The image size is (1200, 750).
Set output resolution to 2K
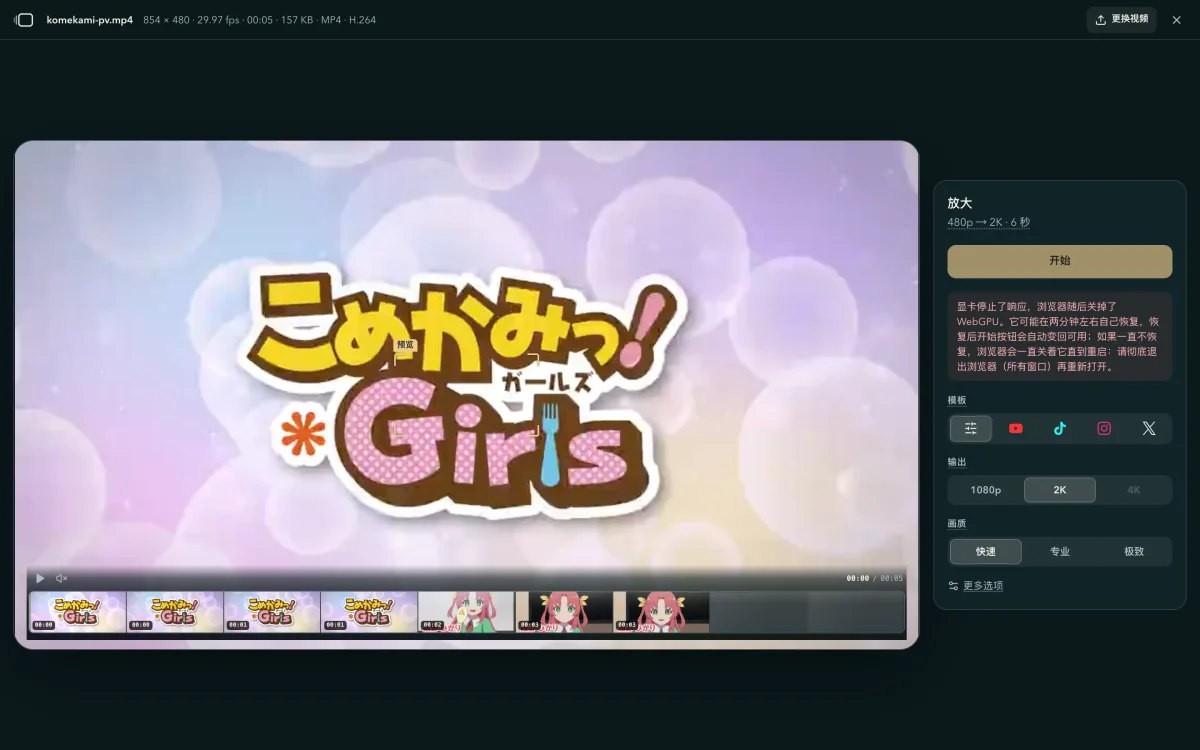1060,490
